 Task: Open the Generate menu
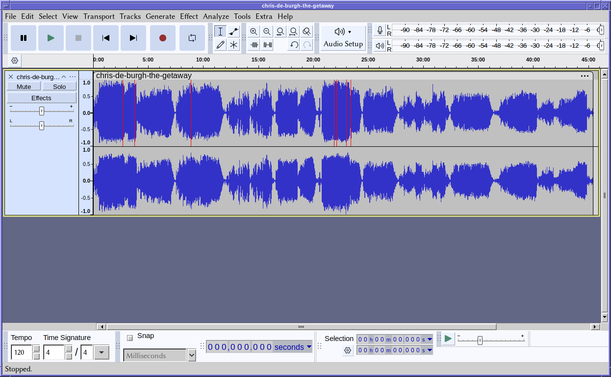[160, 16]
